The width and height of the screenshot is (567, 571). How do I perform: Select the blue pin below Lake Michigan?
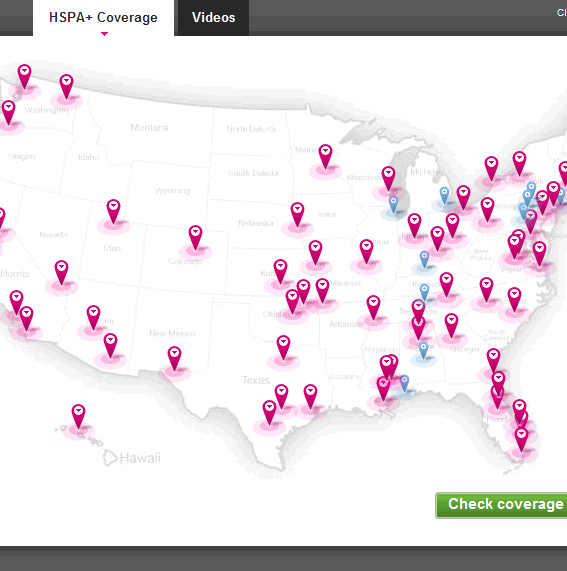(x=393, y=204)
